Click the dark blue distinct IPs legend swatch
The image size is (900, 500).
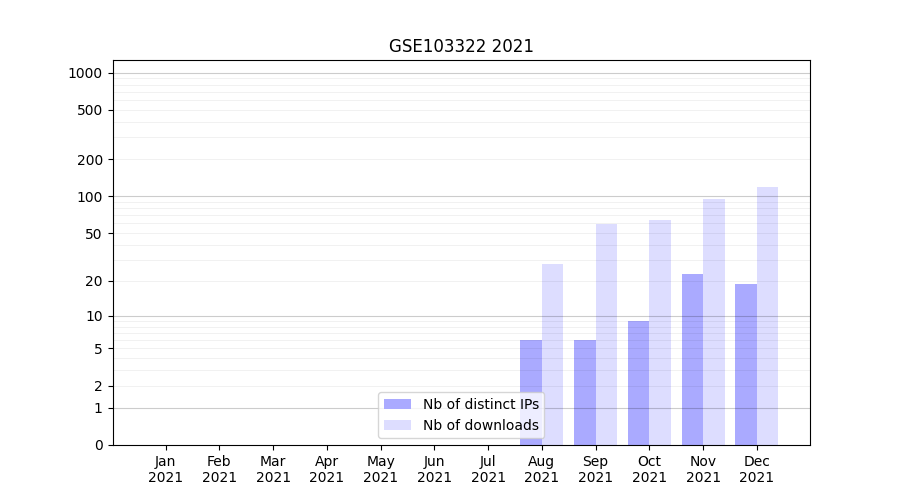(397, 404)
